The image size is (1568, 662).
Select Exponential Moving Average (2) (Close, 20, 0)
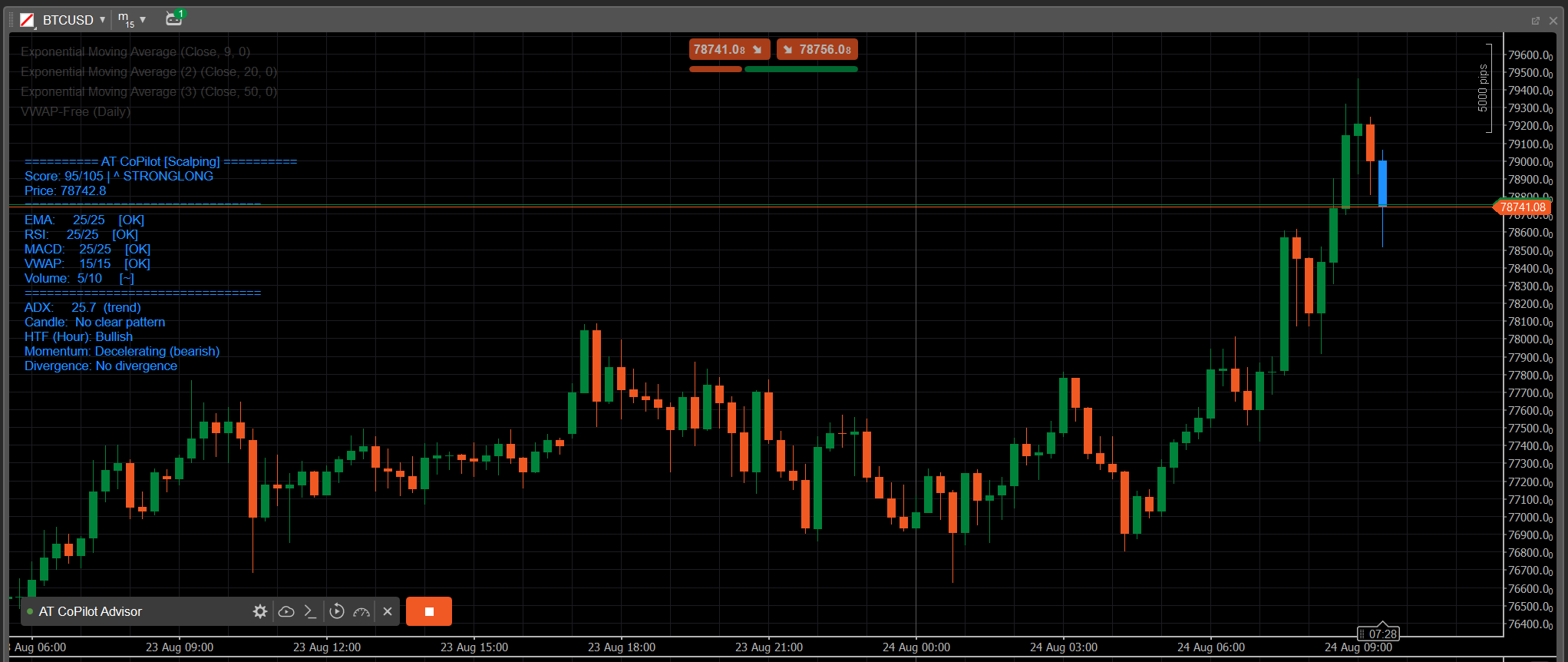(149, 71)
